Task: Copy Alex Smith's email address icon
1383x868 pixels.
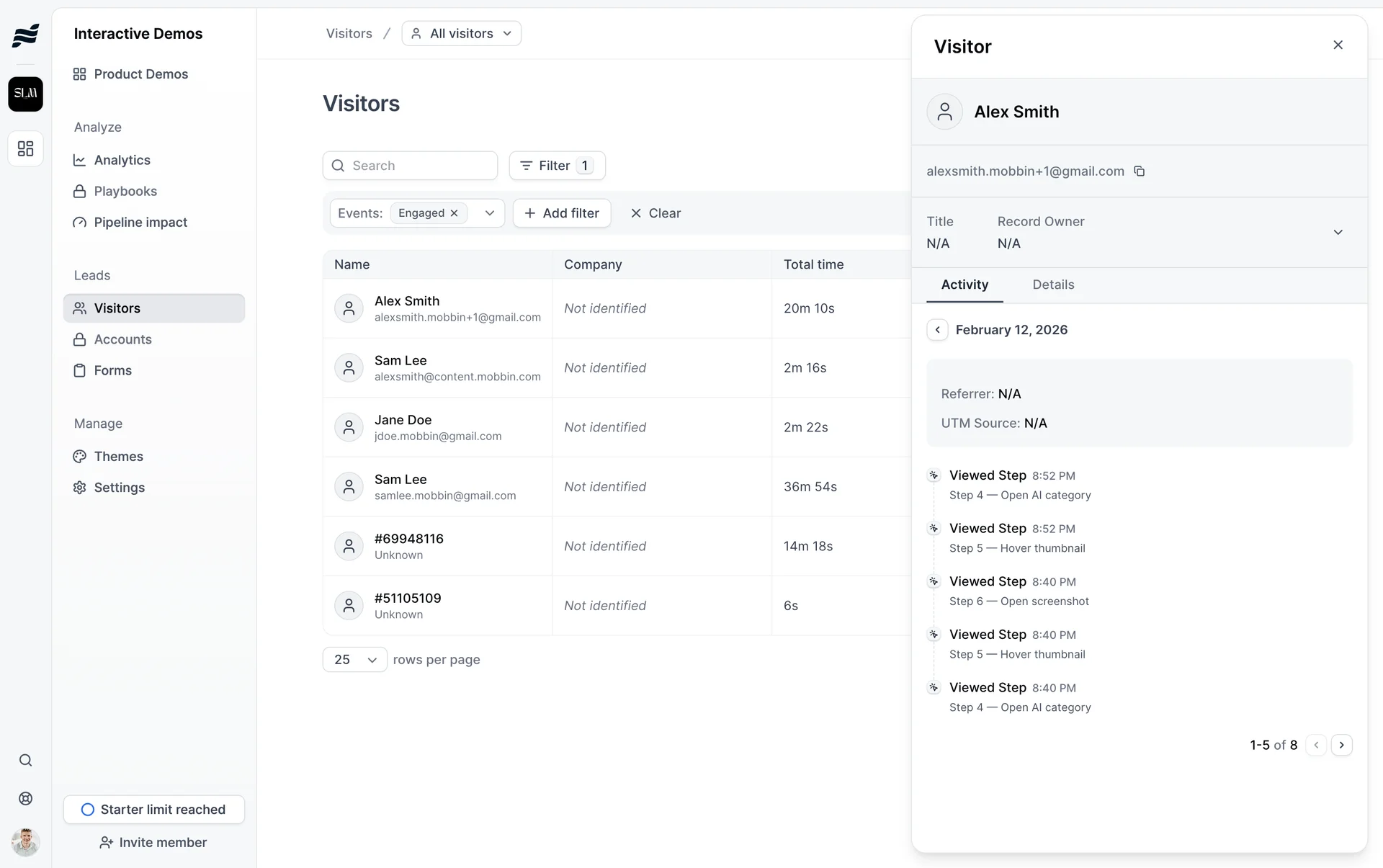Action: tap(1140, 171)
